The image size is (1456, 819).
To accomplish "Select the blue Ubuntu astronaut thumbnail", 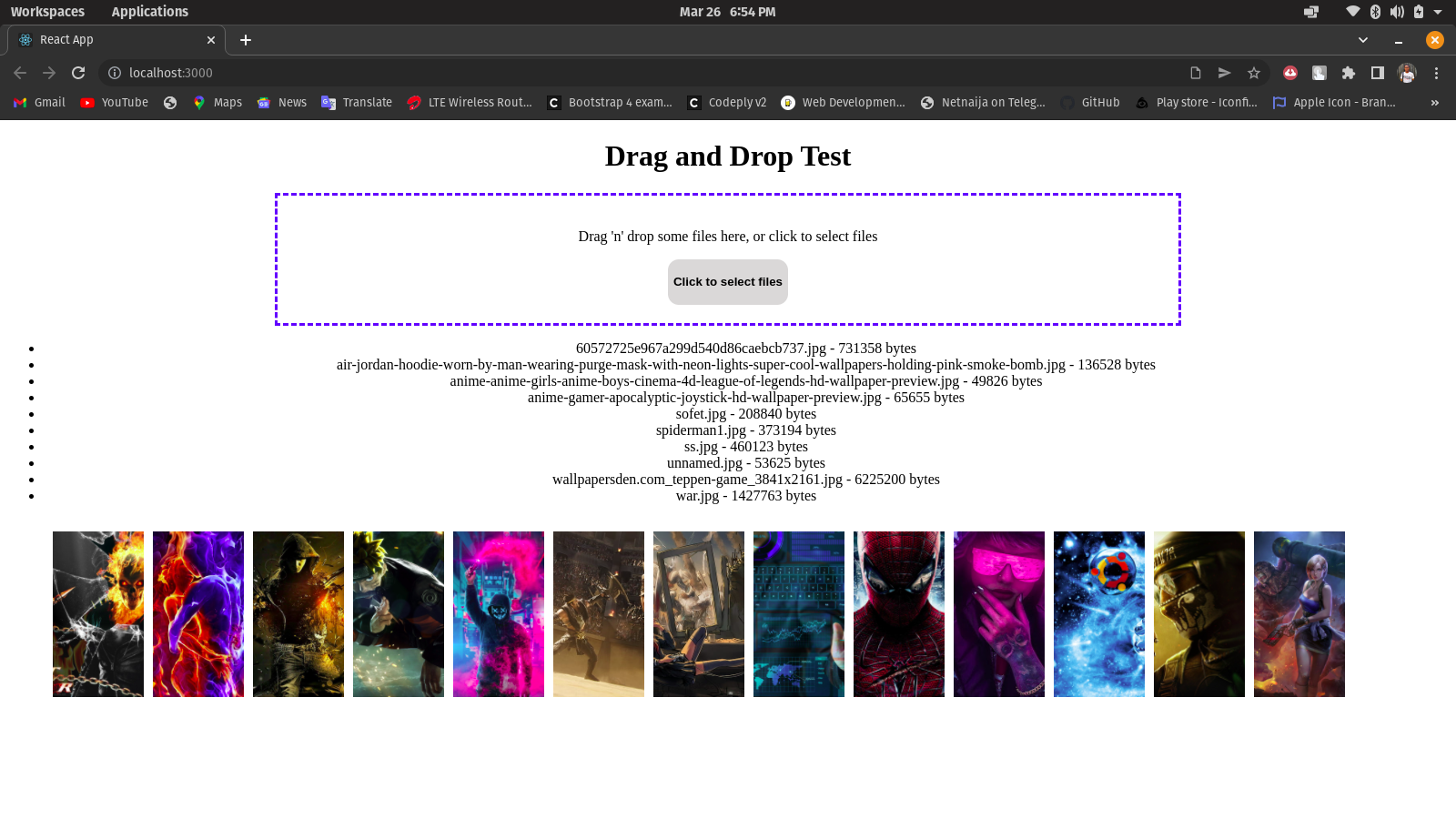I will [1099, 614].
